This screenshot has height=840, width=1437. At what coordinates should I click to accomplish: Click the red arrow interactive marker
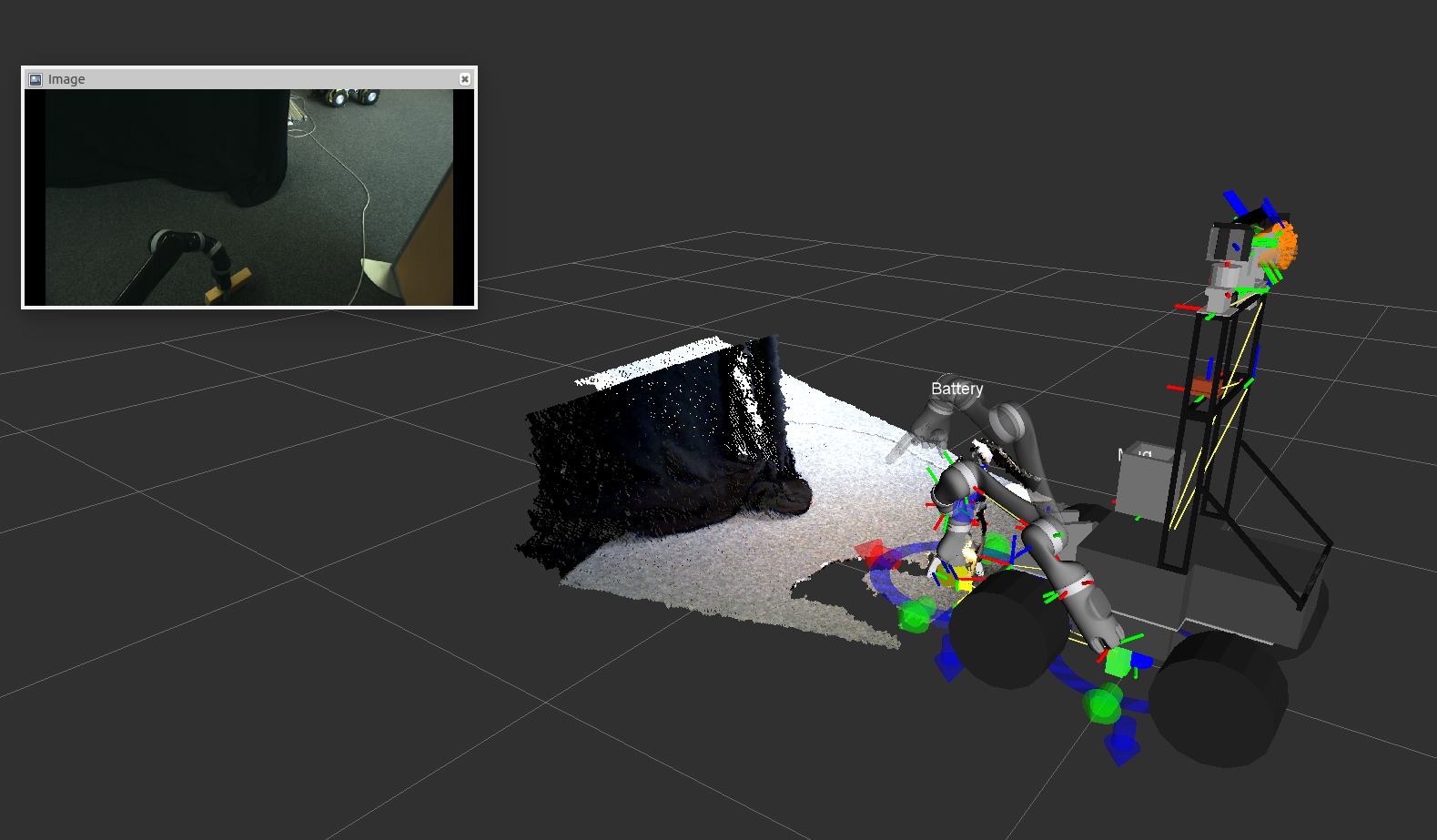point(870,552)
